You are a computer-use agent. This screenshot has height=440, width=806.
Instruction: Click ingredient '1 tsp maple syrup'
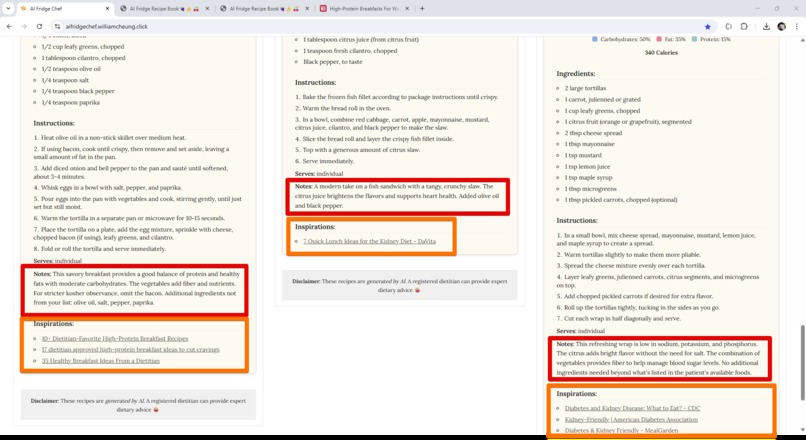click(588, 177)
